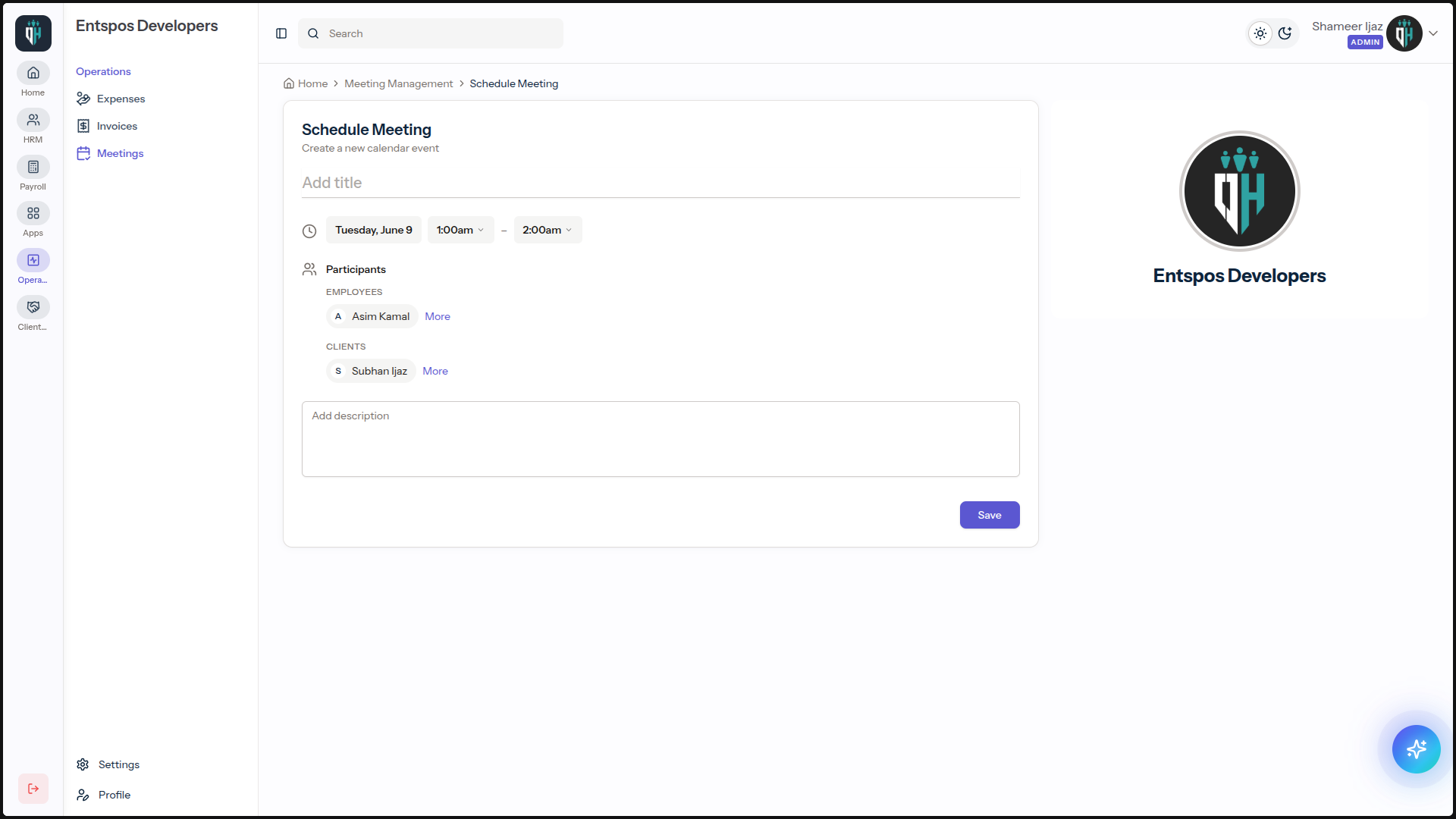
Task: Open the Home sidebar icon
Action: (x=33, y=74)
